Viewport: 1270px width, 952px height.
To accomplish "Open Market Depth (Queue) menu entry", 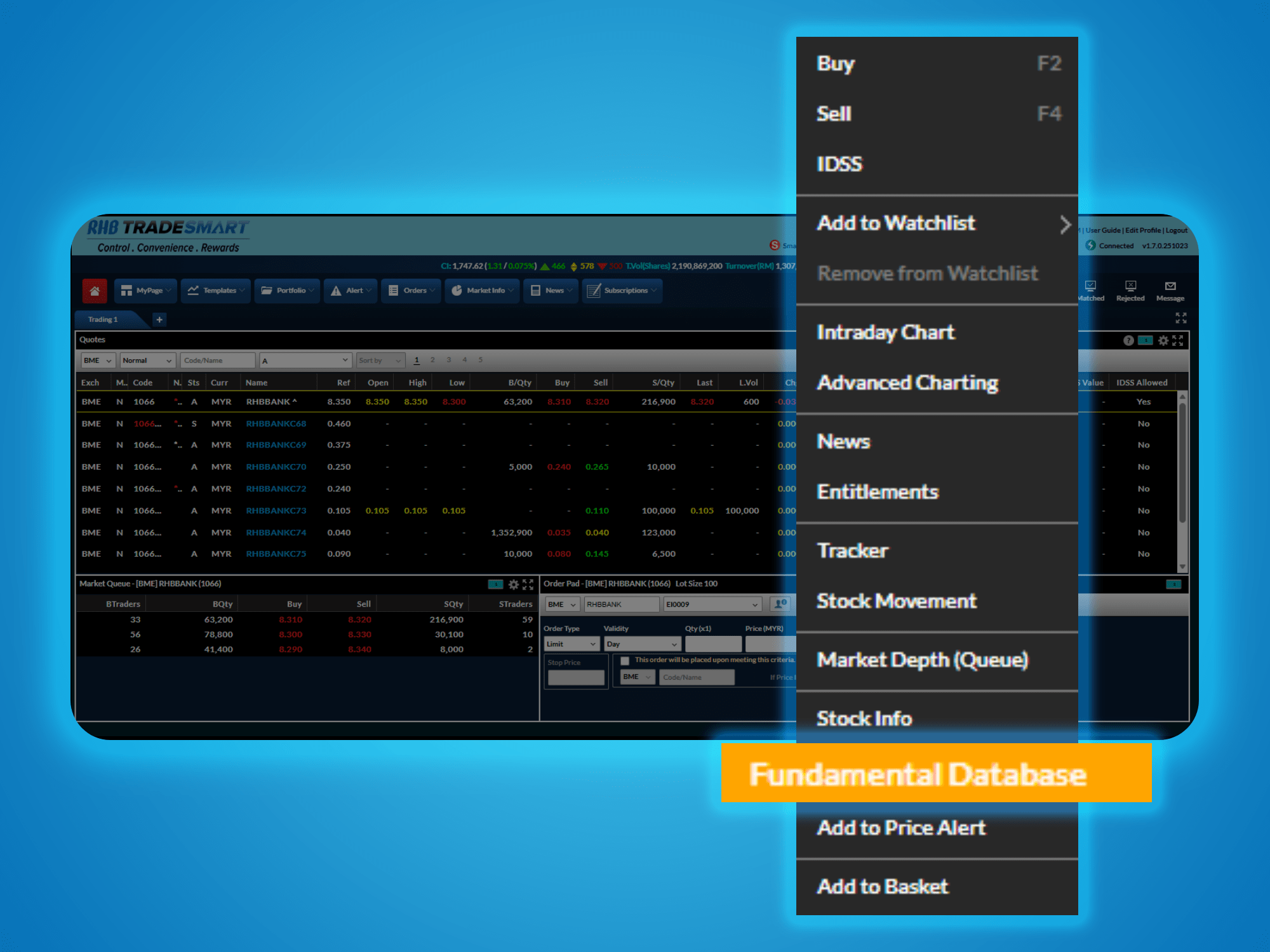I will click(937, 660).
